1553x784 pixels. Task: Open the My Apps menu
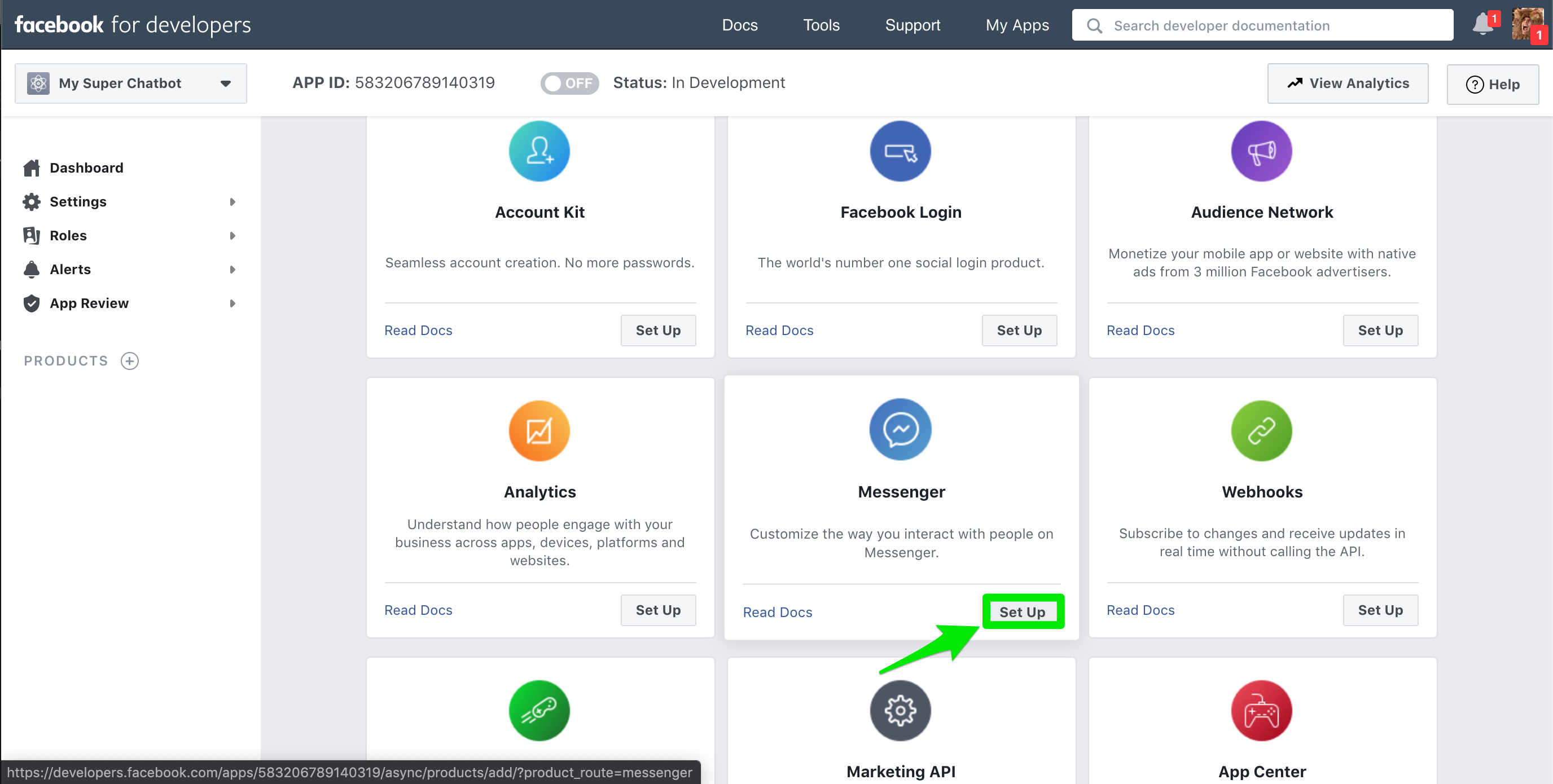1017,25
